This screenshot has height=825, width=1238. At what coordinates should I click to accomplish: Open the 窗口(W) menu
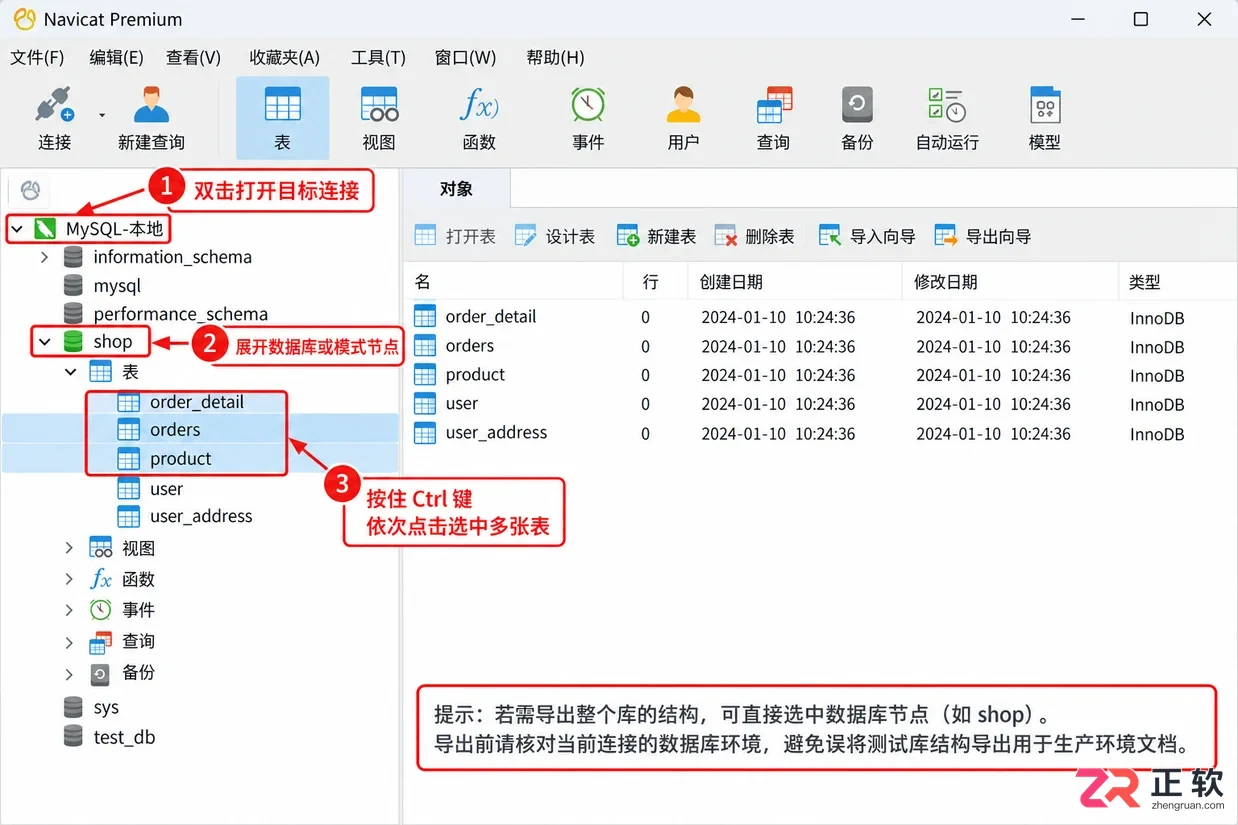tap(466, 57)
